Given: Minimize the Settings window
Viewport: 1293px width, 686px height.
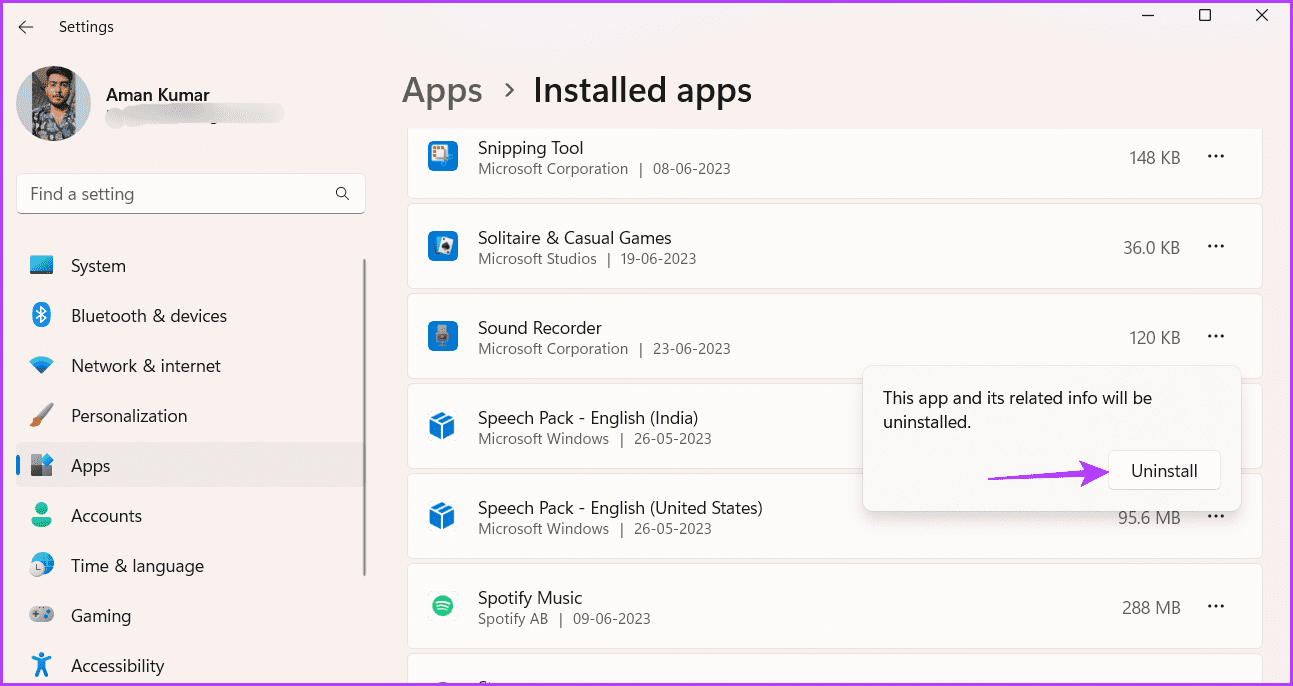Looking at the screenshot, I should pyautogui.click(x=1150, y=15).
